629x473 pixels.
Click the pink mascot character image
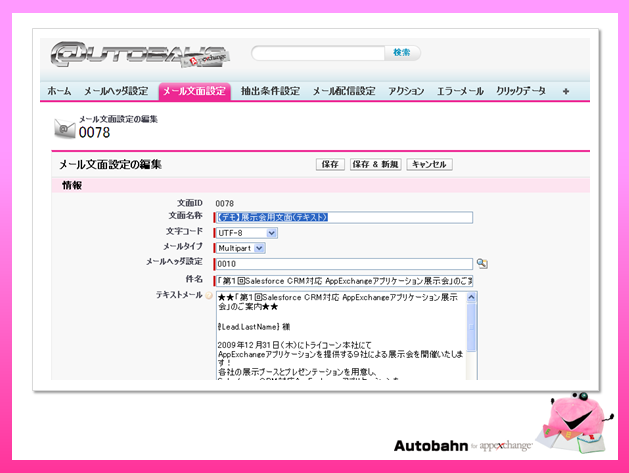tap(574, 423)
